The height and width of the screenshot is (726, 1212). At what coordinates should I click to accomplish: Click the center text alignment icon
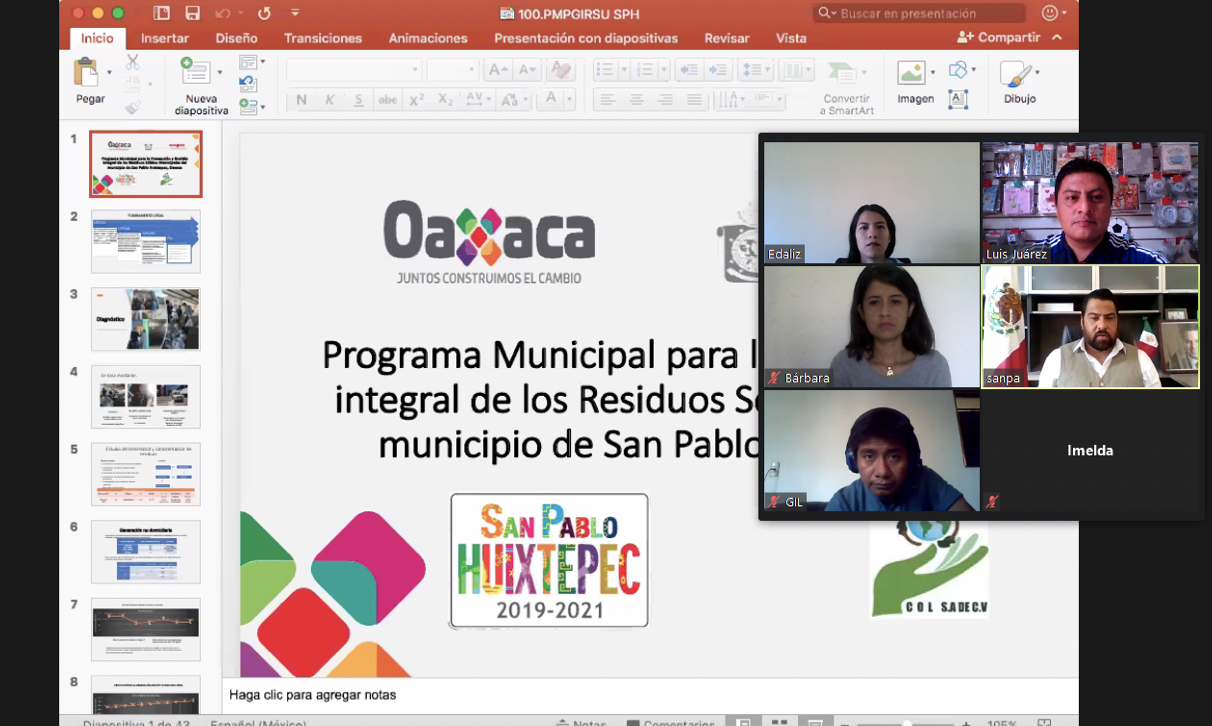coord(636,100)
